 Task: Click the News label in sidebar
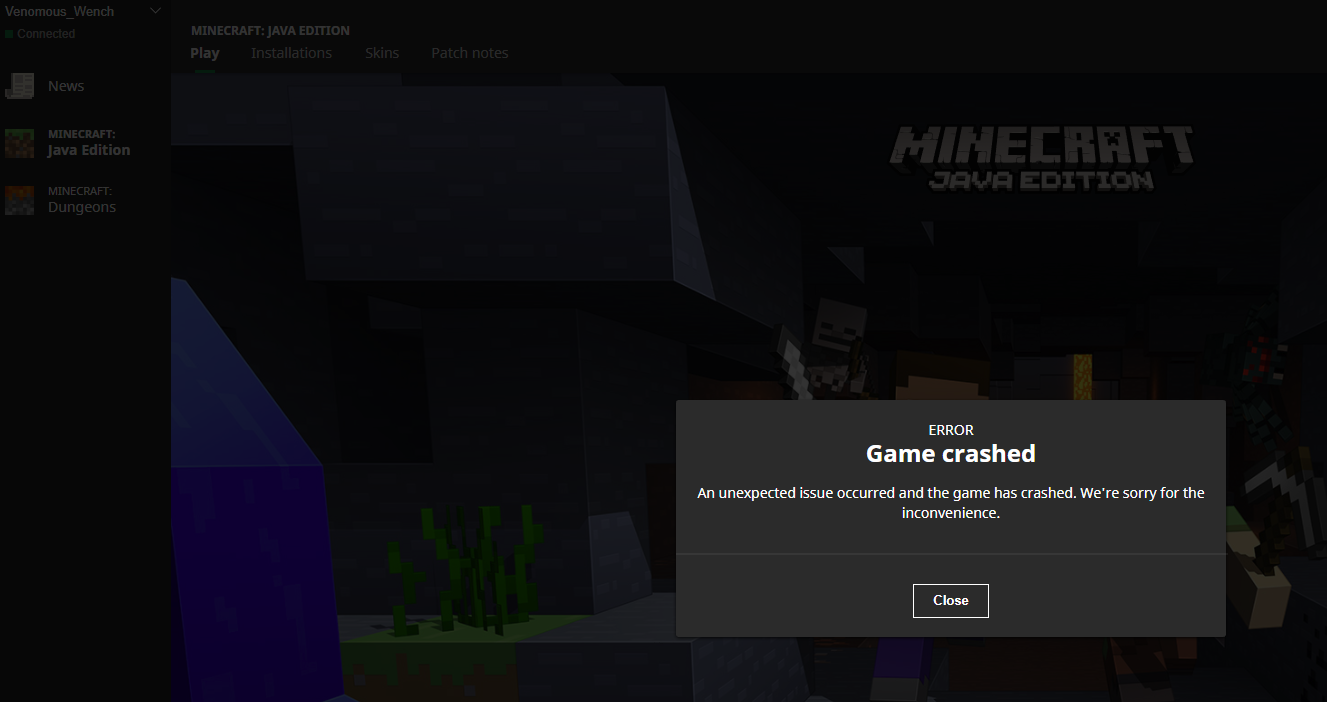(66, 86)
